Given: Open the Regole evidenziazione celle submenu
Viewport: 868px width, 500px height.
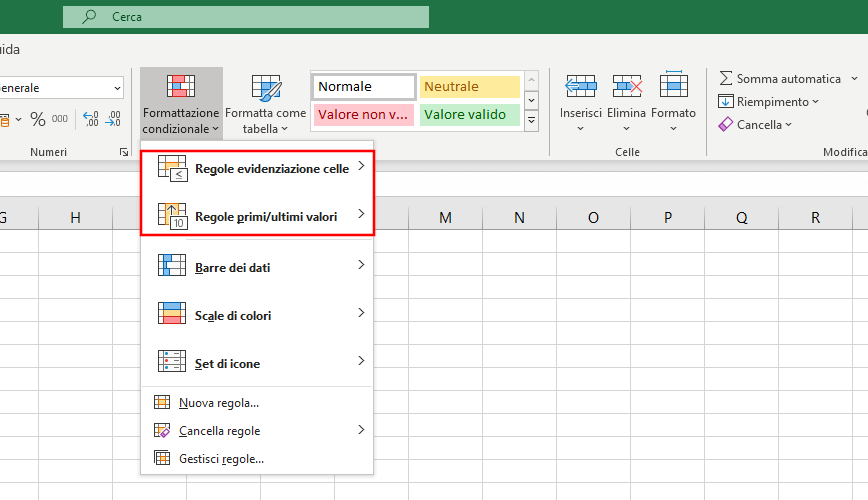Looking at the screenshot, I should [257, 168].
